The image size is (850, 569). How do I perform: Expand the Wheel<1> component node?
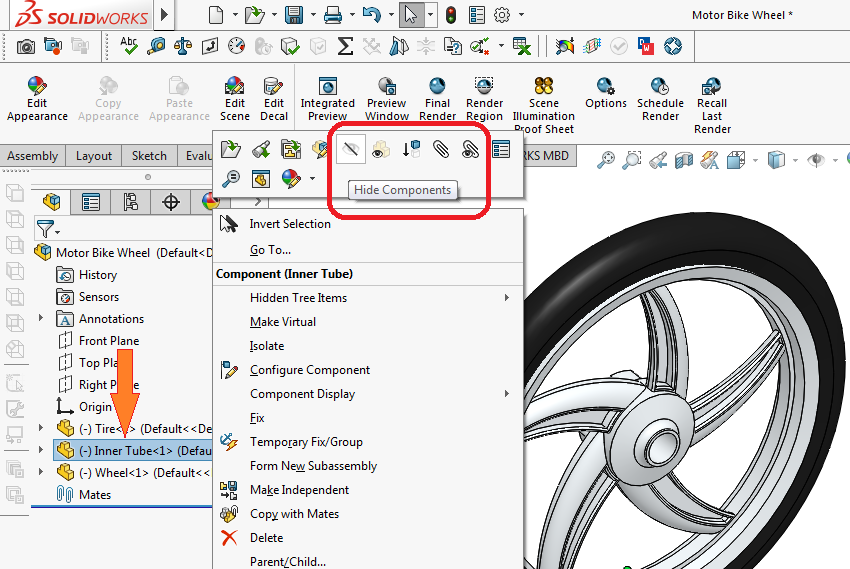(x=41, y=471)
